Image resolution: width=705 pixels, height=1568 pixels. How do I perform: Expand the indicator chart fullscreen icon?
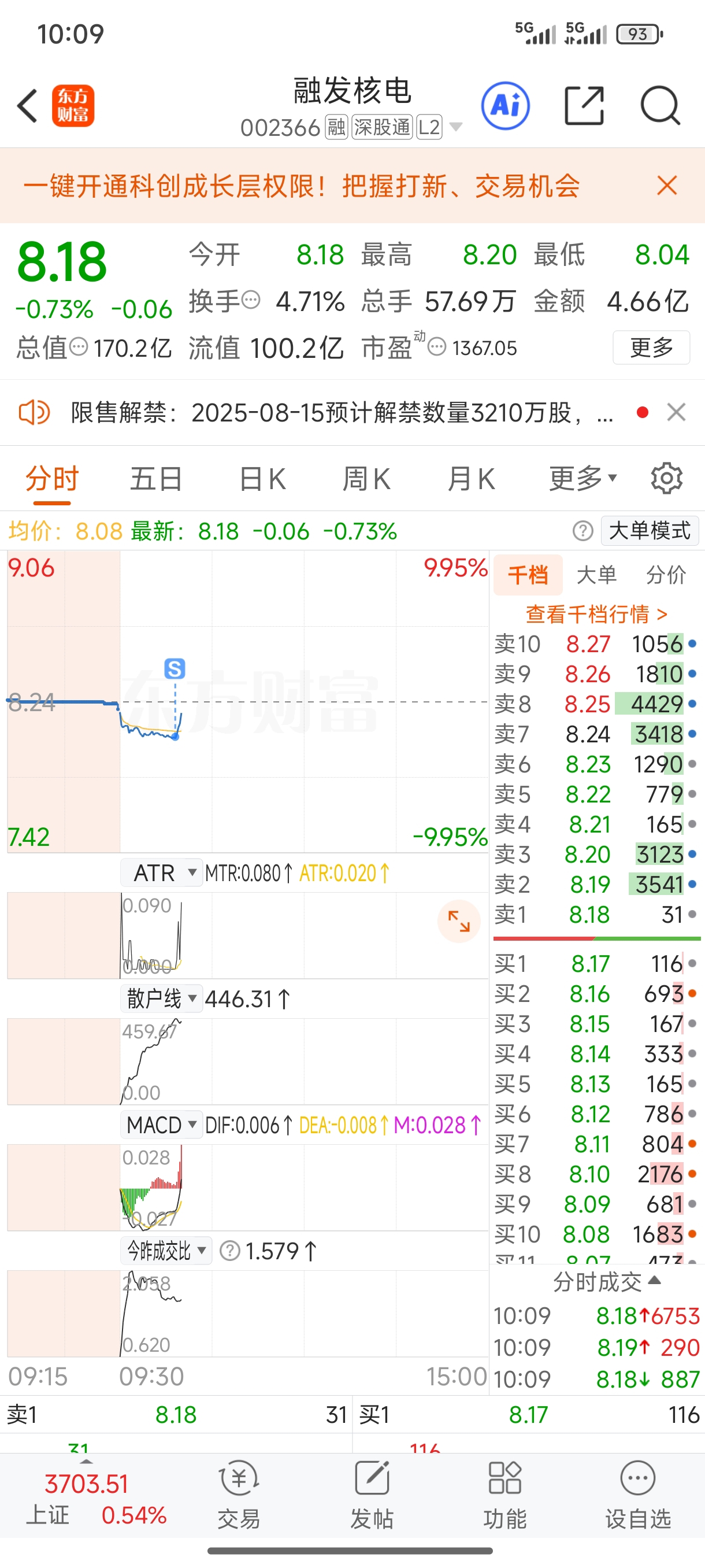[459, 921]
